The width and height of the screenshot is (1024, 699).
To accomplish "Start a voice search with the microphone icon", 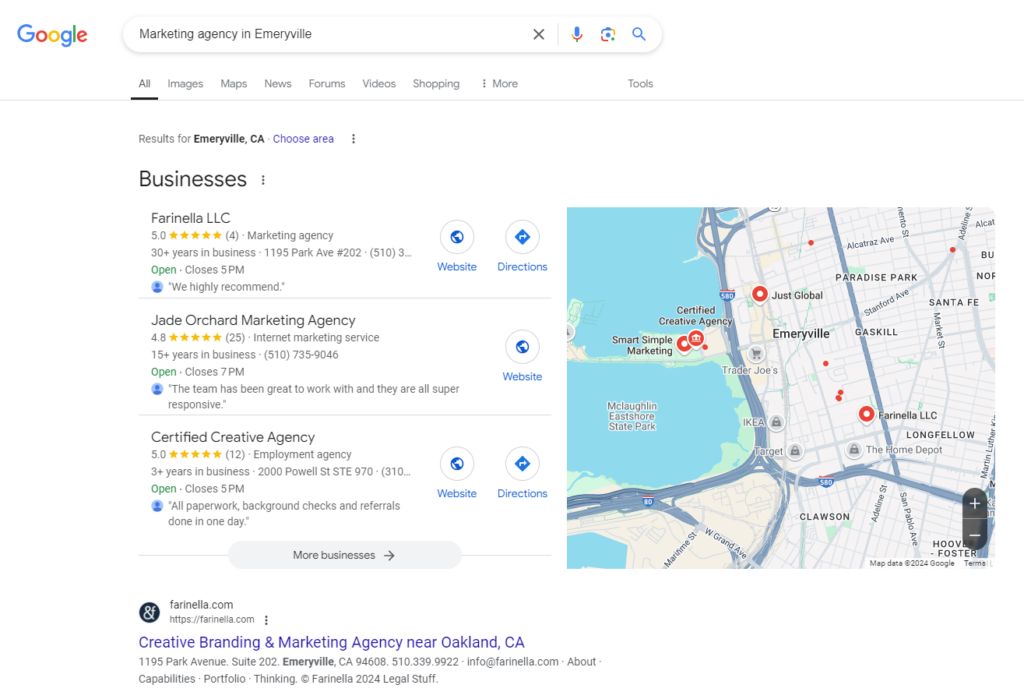I will pyautogui.click(x=577, y=33).
